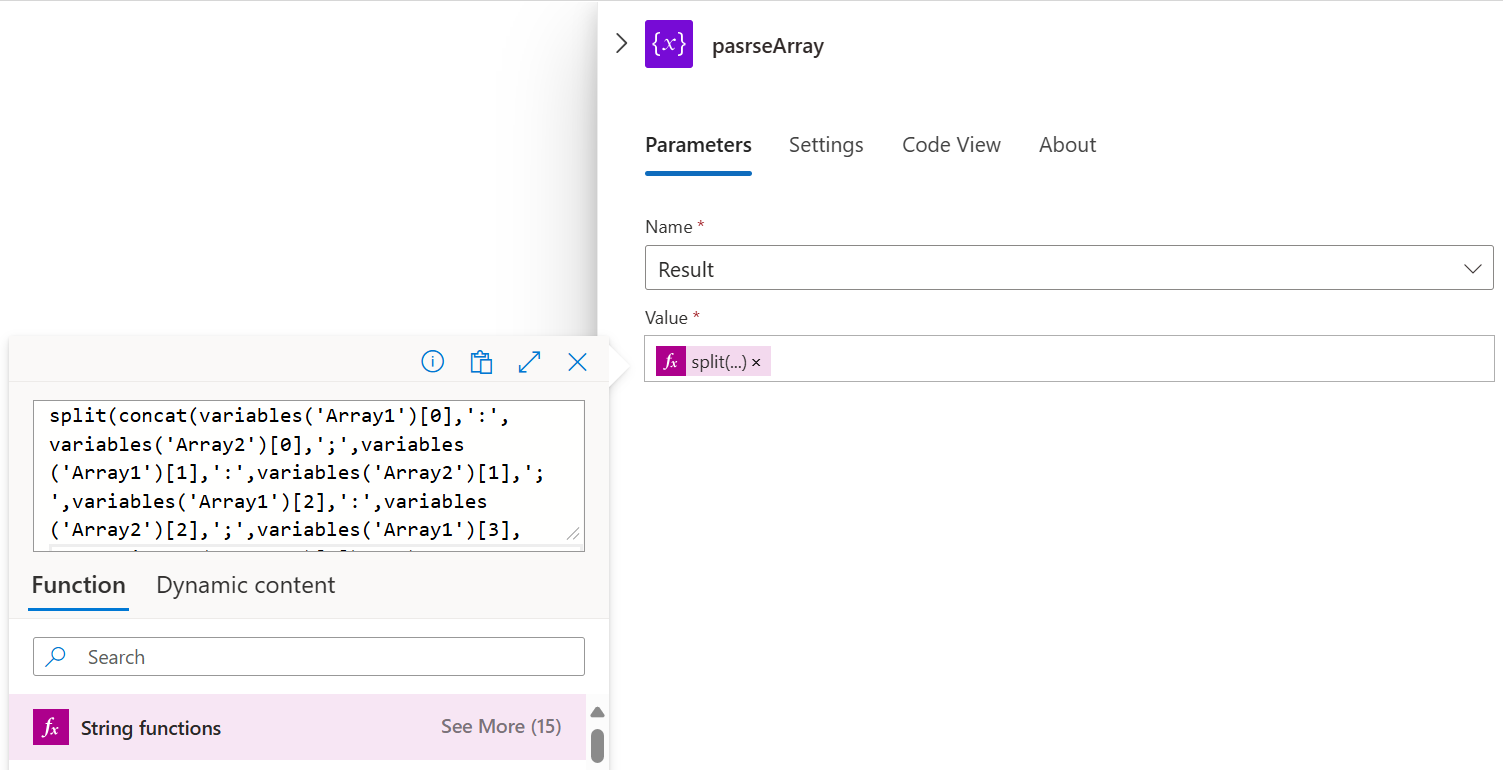This screenshot has height=770, width=1503.
Task: Collapse the pasrseArray action with the chevron
Action: click(622, 43)
